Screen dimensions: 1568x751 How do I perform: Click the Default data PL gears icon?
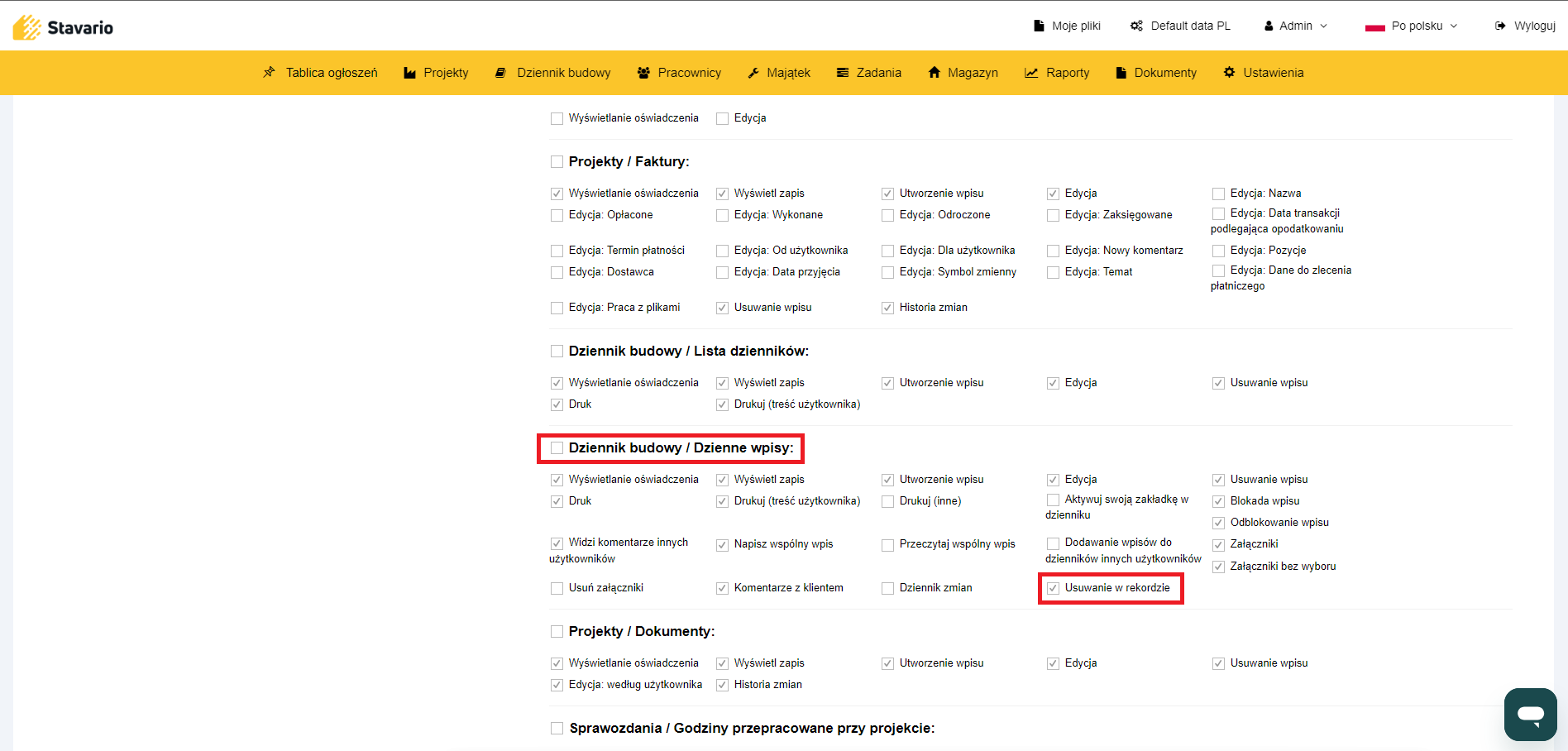click(1136, 26)
